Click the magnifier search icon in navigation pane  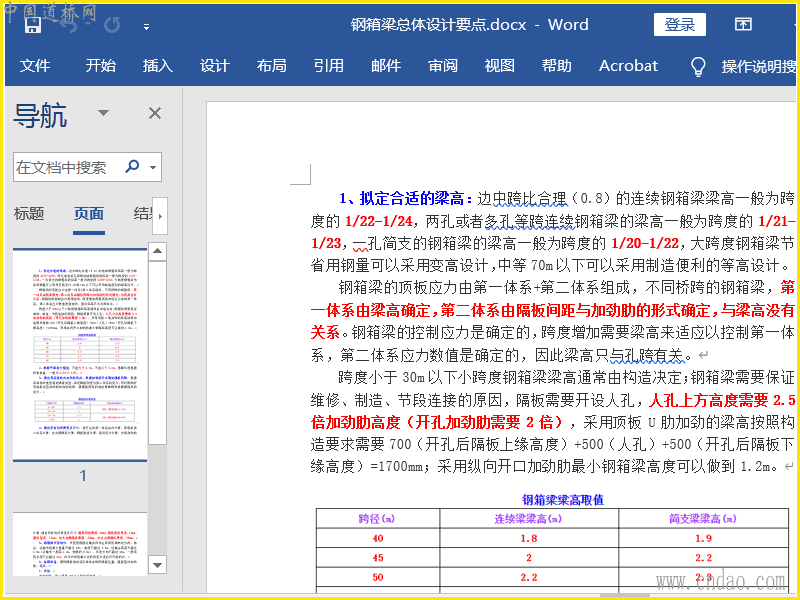[x=133, y=167]
